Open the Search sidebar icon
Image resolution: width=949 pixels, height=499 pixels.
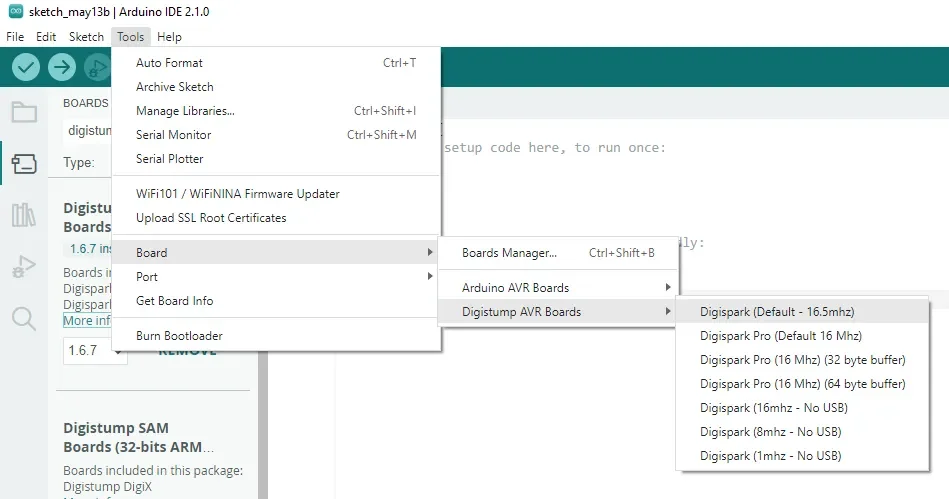point(24,318)
